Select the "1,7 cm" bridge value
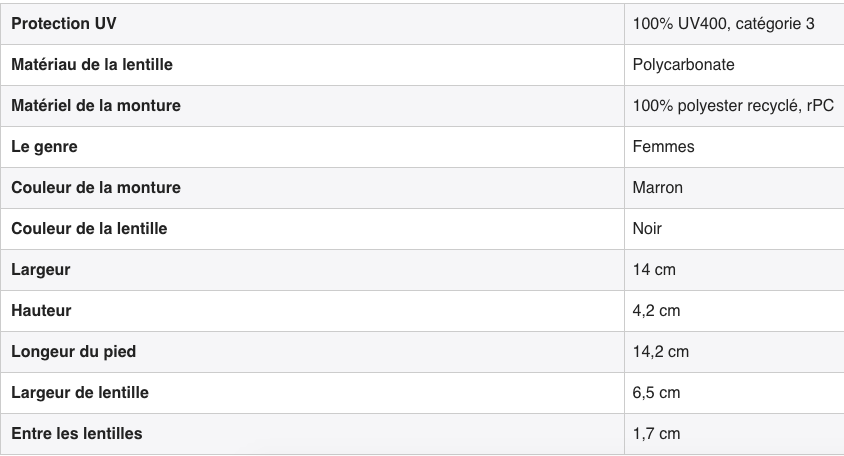Image resolution: width=844 pixels, height=456 pixels. (x=657, y=434)
